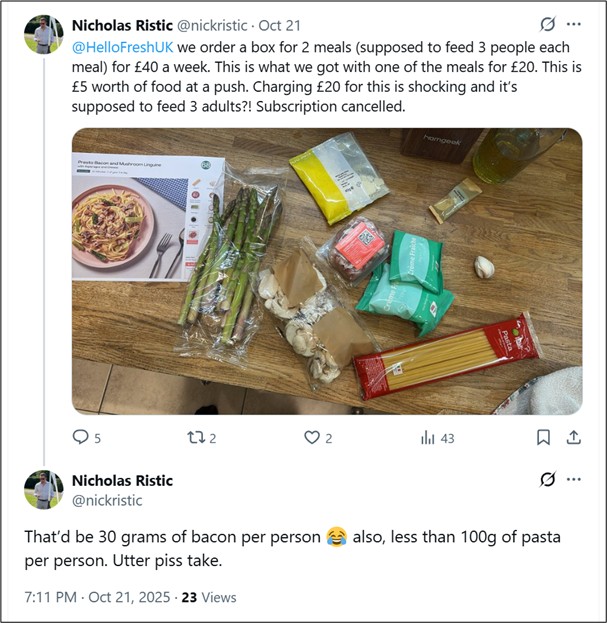Click the first tweet's profile avatar
Screen dimensions: 607x623
point(43,34)
